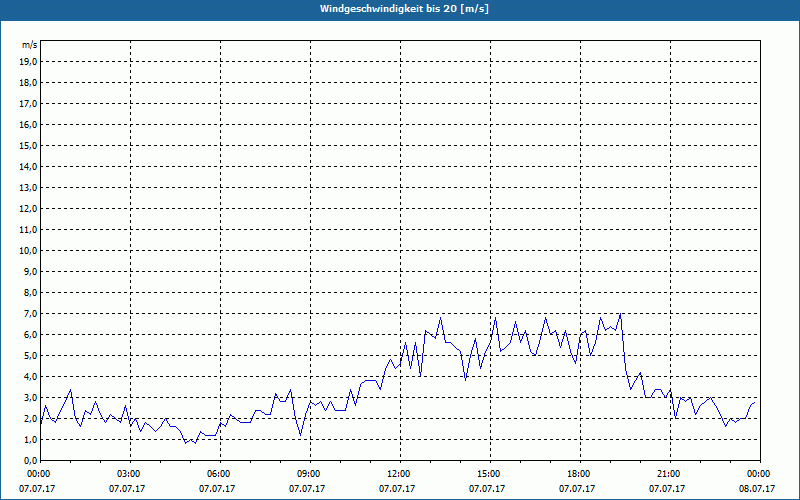
Task: Click the 4,0 axis label
Action: tap(30, 377)
